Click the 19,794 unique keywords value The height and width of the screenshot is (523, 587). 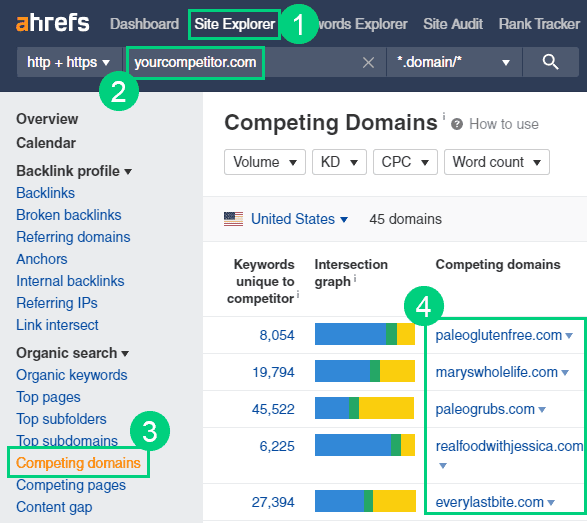pyautogui.click(x=273, y=372)
